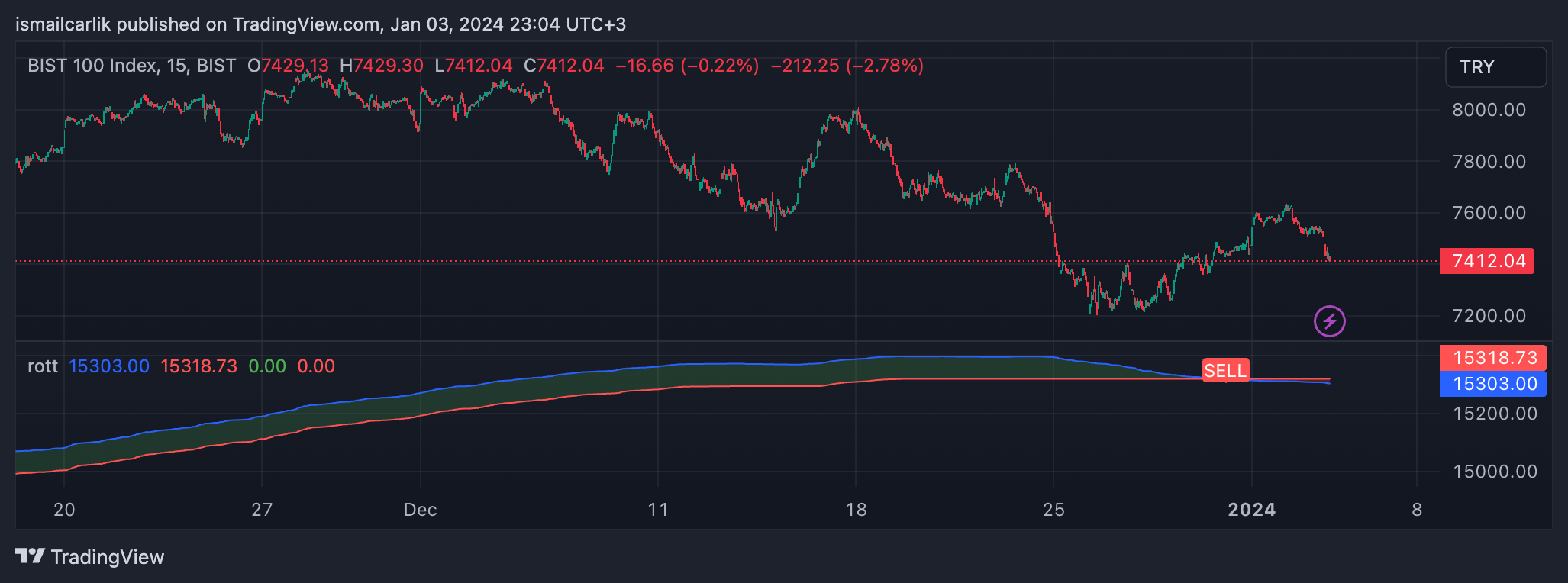Click the close value C7412.04

click(x=564, y=66)
